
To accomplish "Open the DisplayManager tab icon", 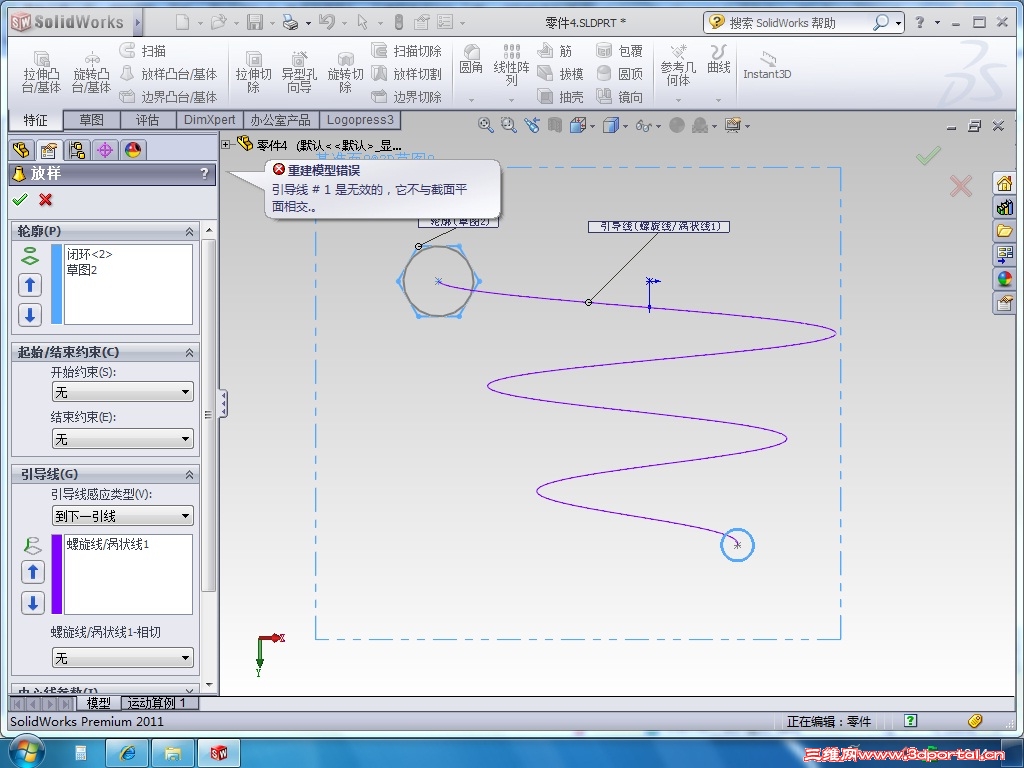I will tap(133, 150).
